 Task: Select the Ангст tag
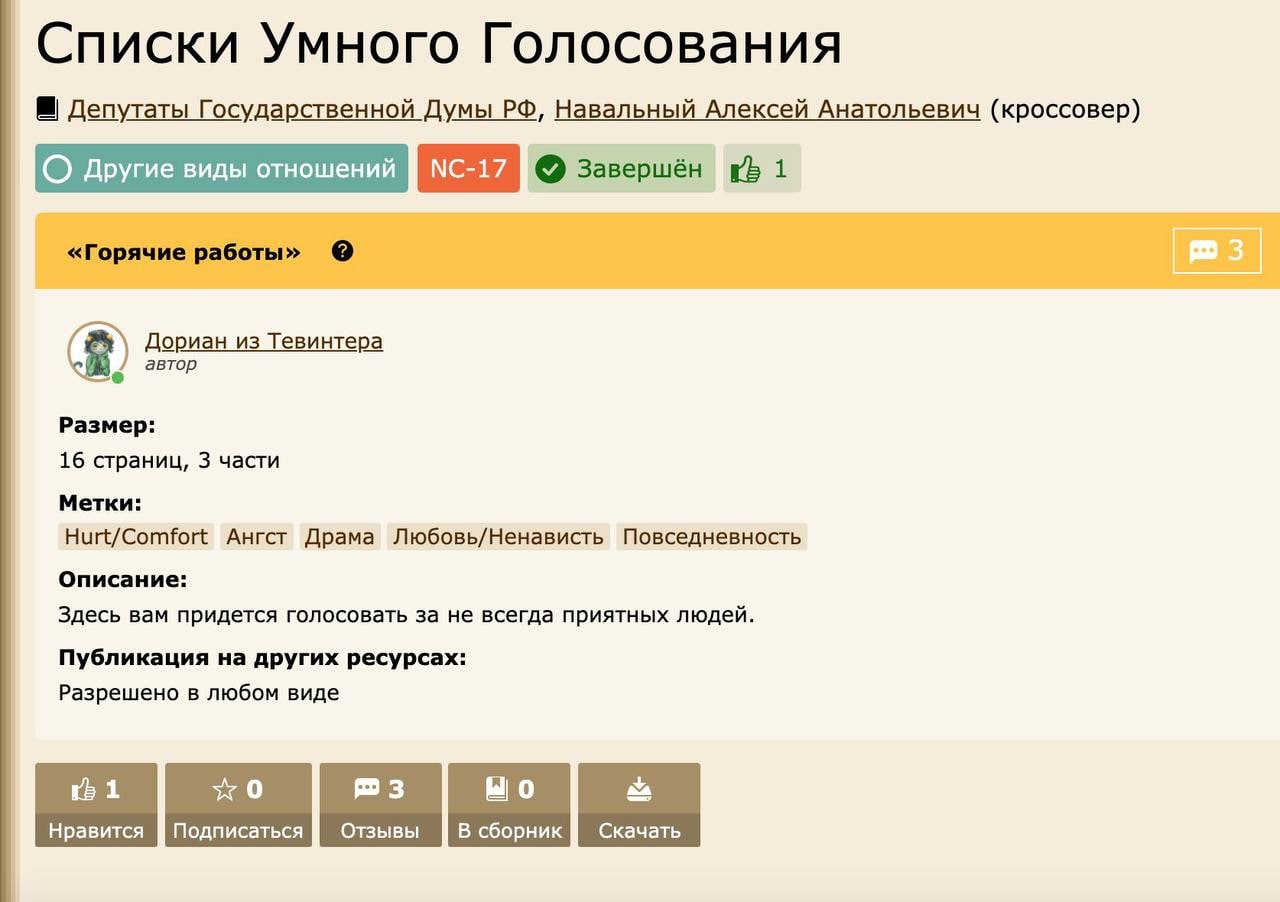tap(256, 537)
